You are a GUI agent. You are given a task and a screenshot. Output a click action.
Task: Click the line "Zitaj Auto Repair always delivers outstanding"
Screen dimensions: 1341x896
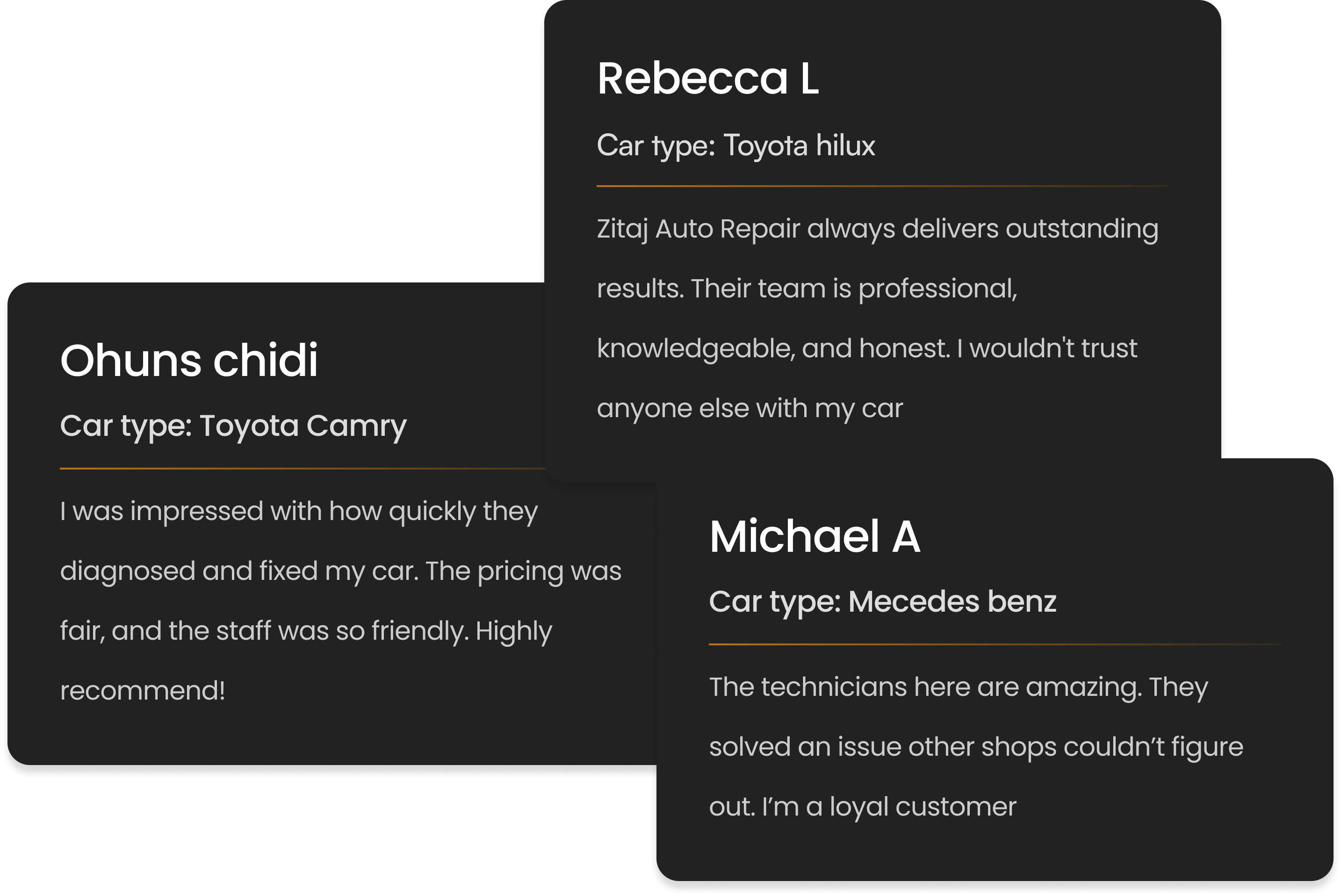click(x=877, y=229)
